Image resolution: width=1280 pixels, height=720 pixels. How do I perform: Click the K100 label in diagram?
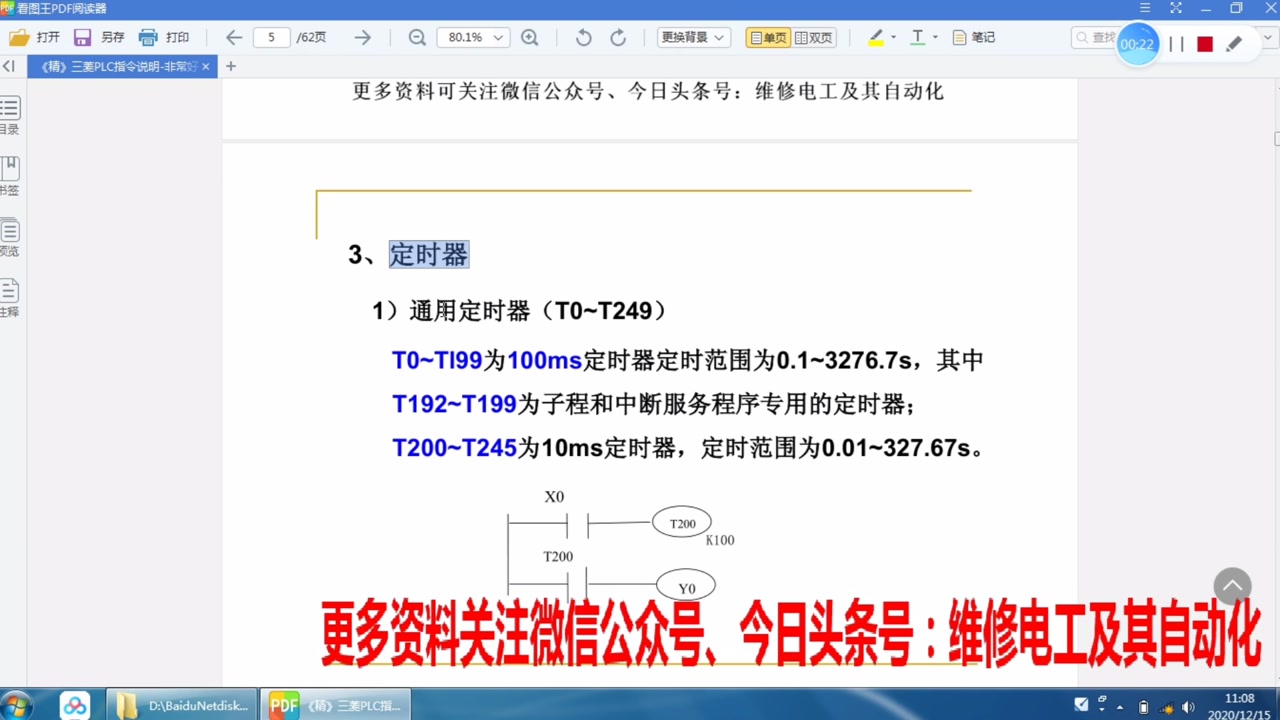tap(720, 540)
